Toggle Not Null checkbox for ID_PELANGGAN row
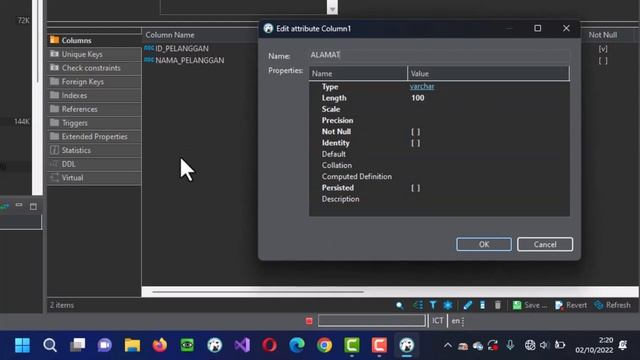Screen dimensions: 640x360 (603, 49)
